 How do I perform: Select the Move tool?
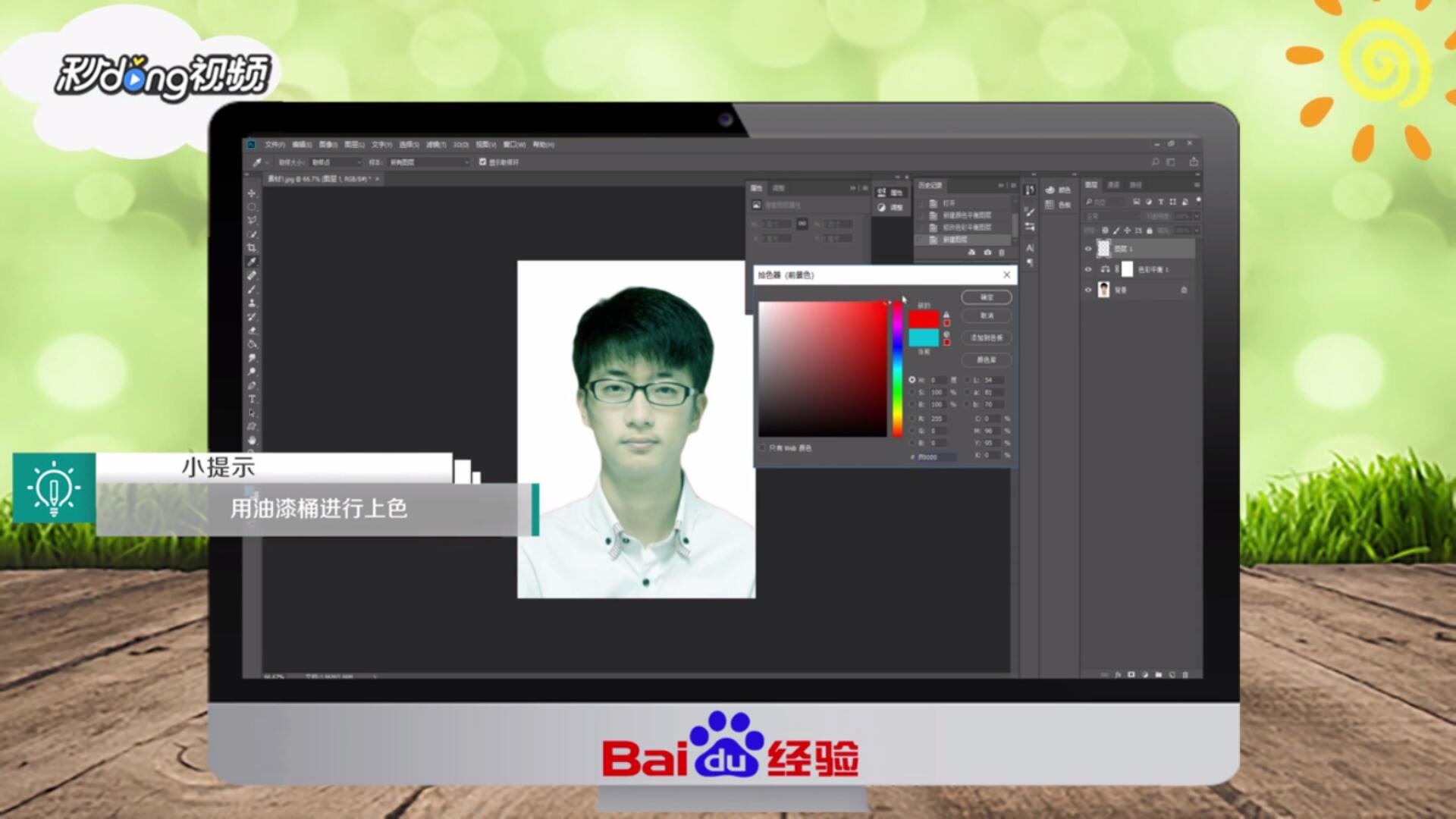point(252,193)
